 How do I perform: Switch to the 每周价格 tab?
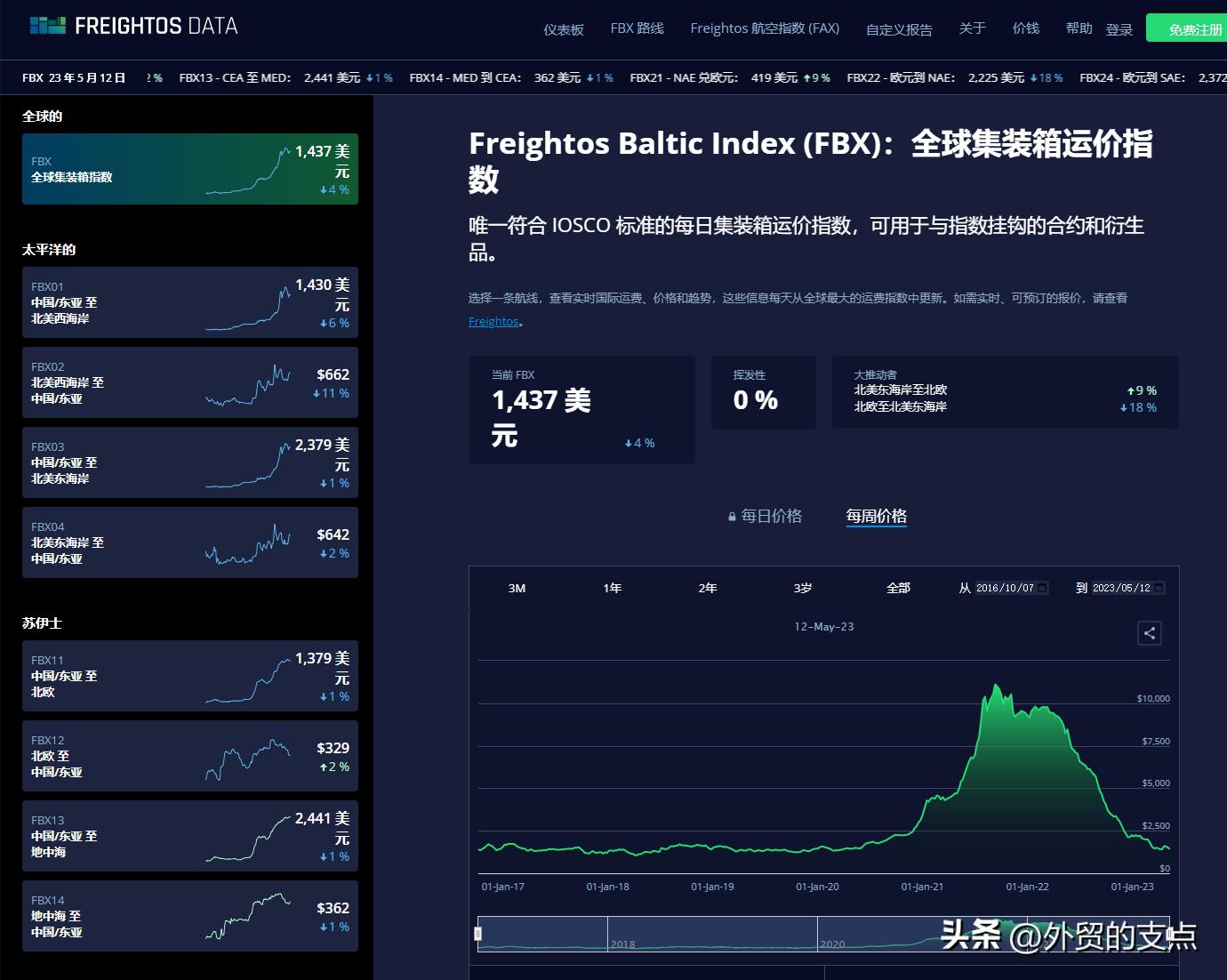pyautogui.click(x=876, y=516)
